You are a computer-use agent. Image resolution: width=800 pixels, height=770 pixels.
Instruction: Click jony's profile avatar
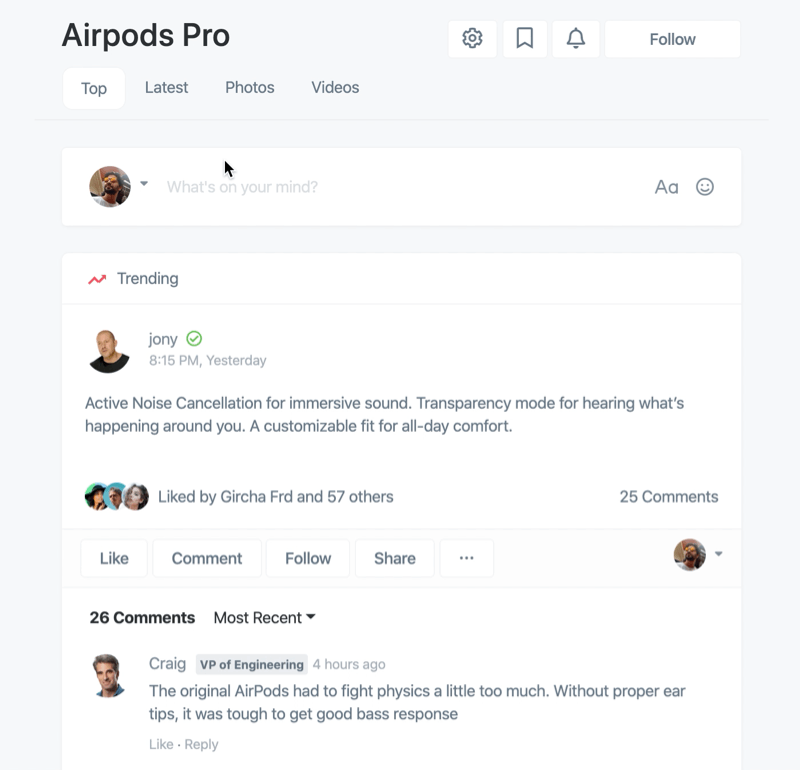pyautogui.click(x=109, y=350)
